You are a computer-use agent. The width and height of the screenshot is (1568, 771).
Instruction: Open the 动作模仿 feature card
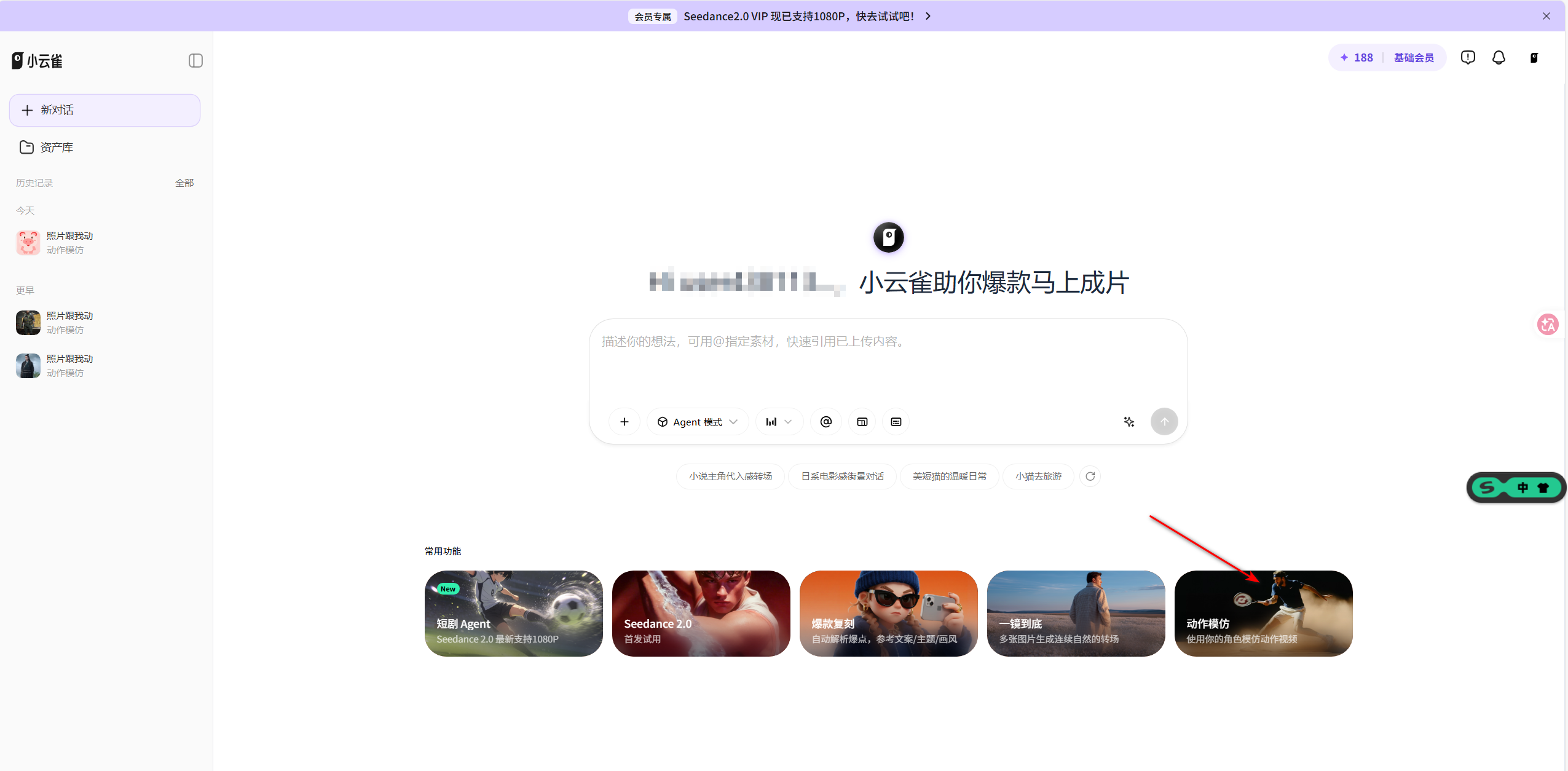click(x=1263, y=614)
